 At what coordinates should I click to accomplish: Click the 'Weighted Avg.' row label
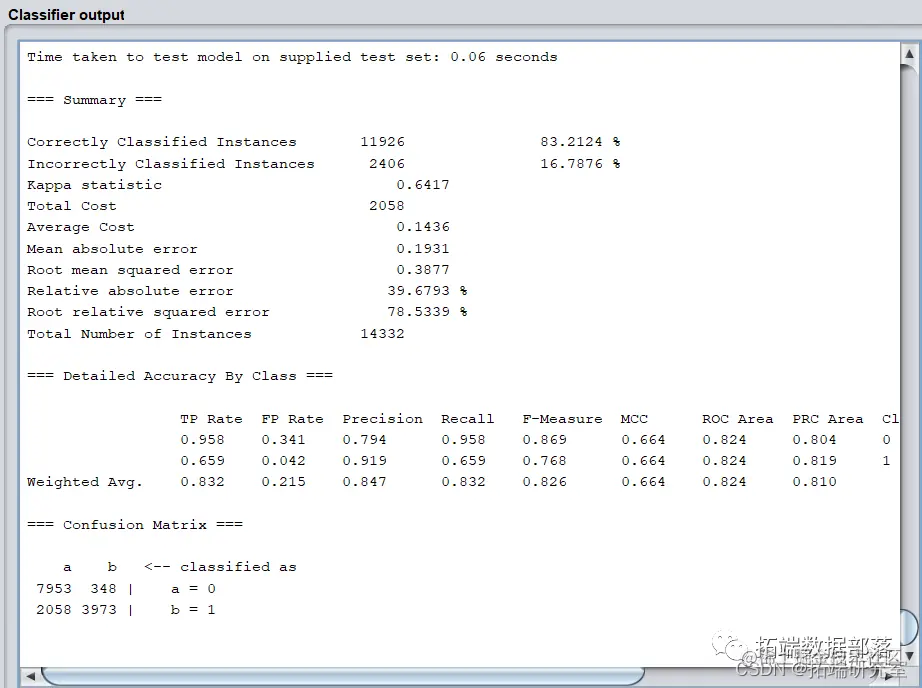click(x=85, y=482)
